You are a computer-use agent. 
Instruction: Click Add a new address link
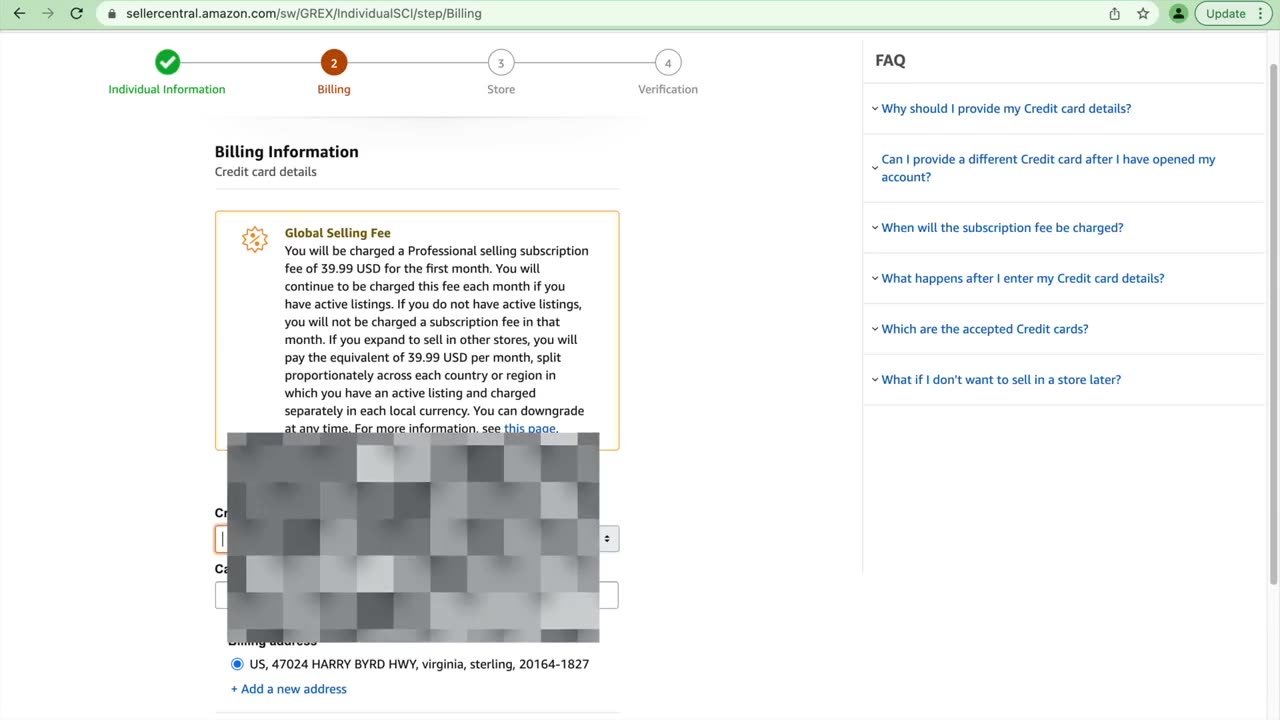tap(289, 689)
